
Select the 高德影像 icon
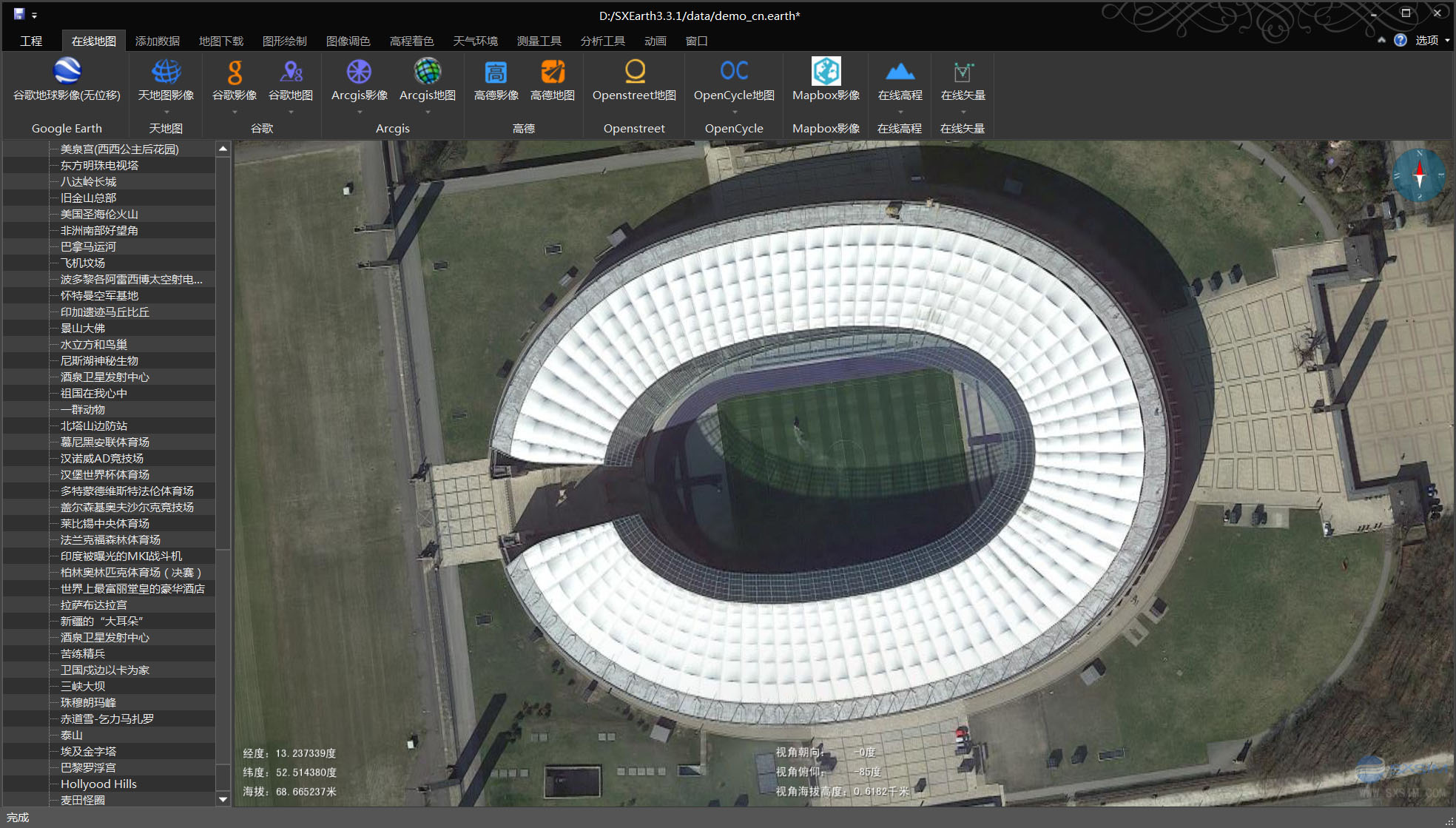[x=496, y=71]
